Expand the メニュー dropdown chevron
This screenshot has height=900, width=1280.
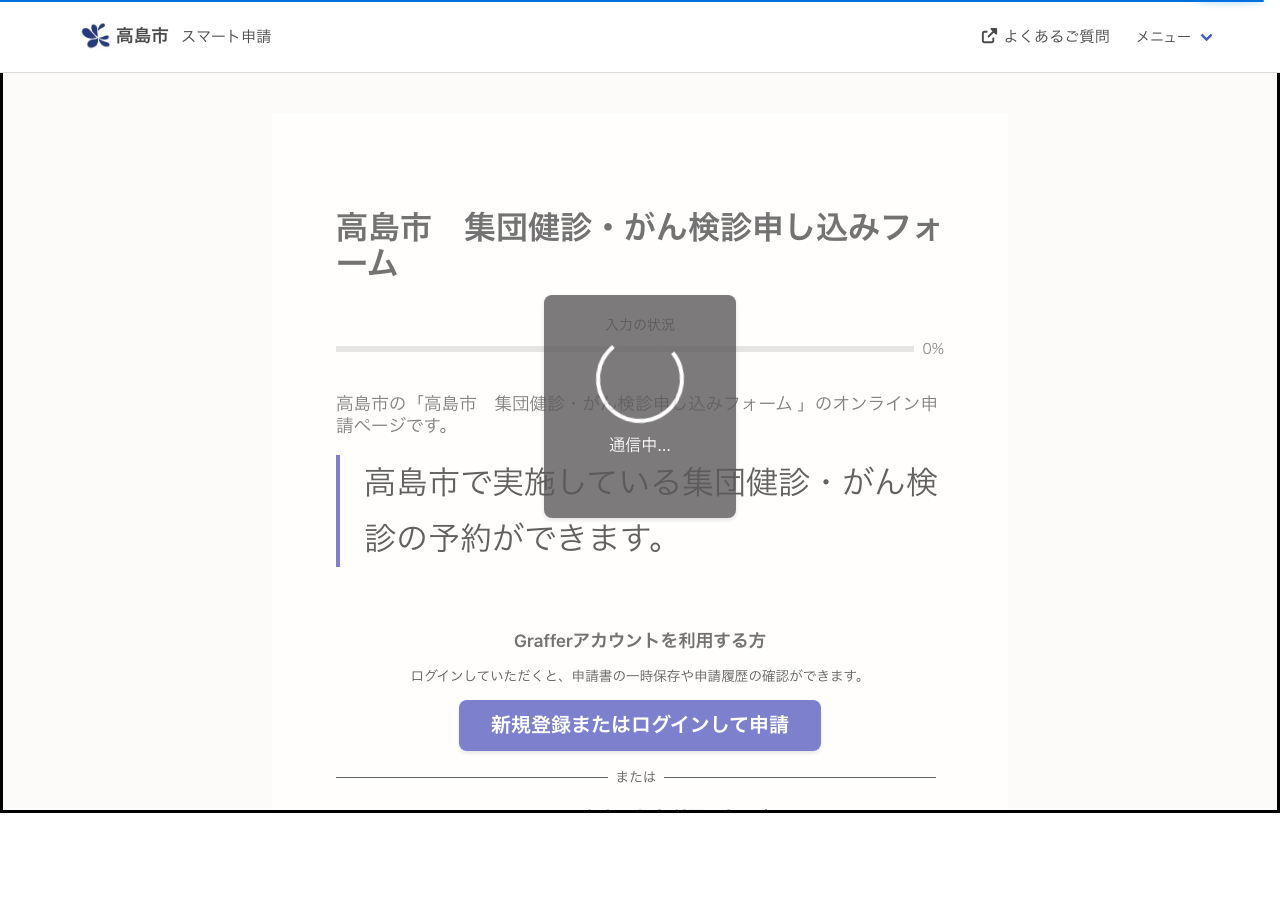tap(1206, 37)
